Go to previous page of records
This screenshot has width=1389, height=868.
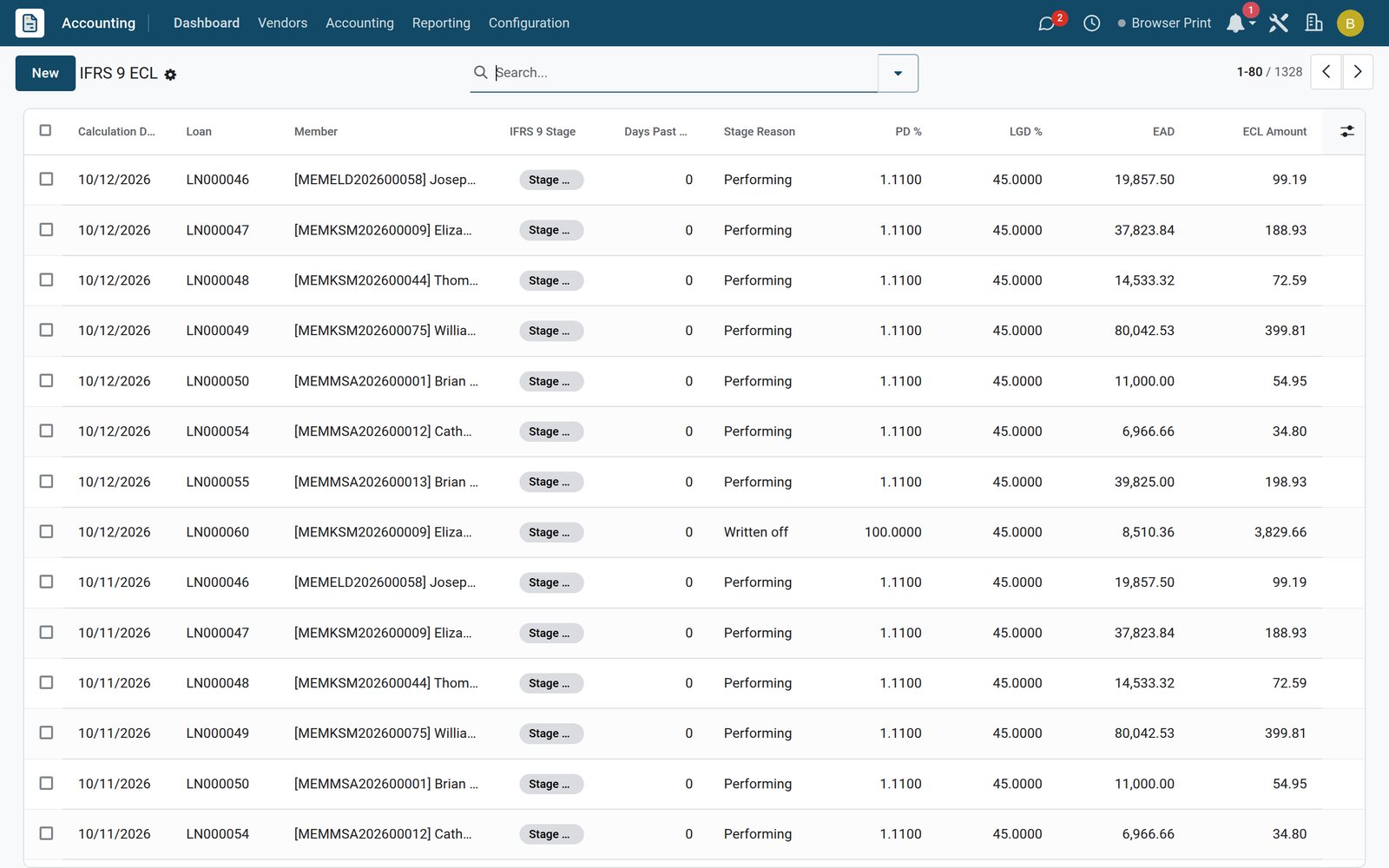(1326, 72)
